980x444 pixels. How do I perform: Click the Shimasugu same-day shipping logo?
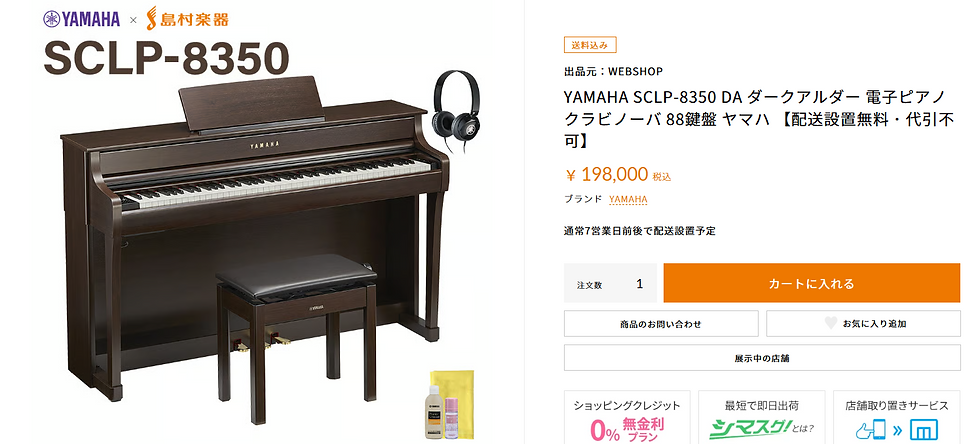coord(761,428)
